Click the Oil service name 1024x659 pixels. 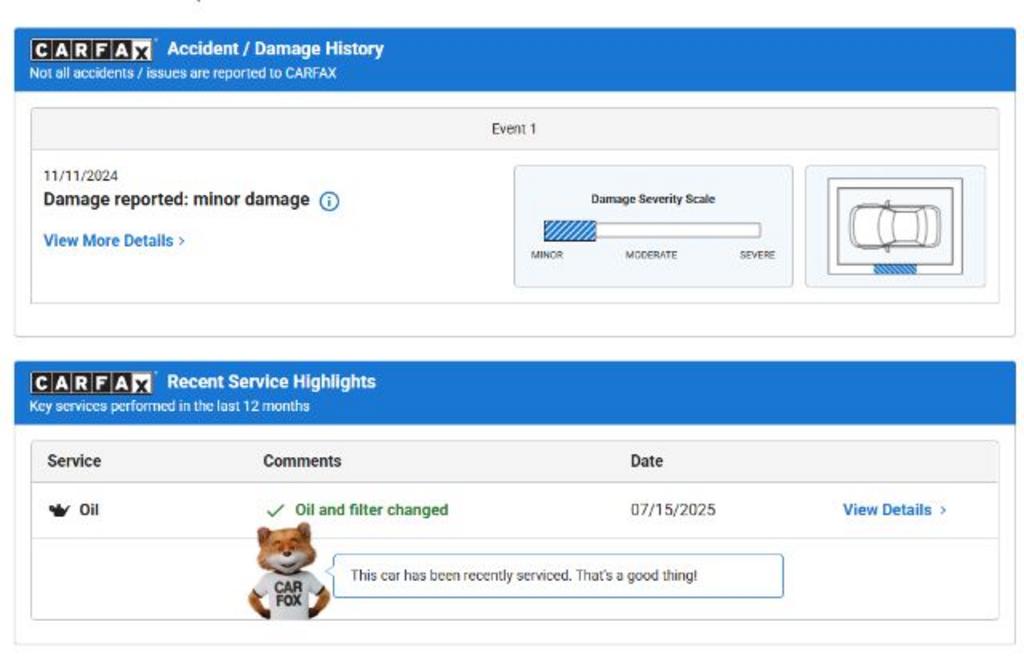[89, 509]
